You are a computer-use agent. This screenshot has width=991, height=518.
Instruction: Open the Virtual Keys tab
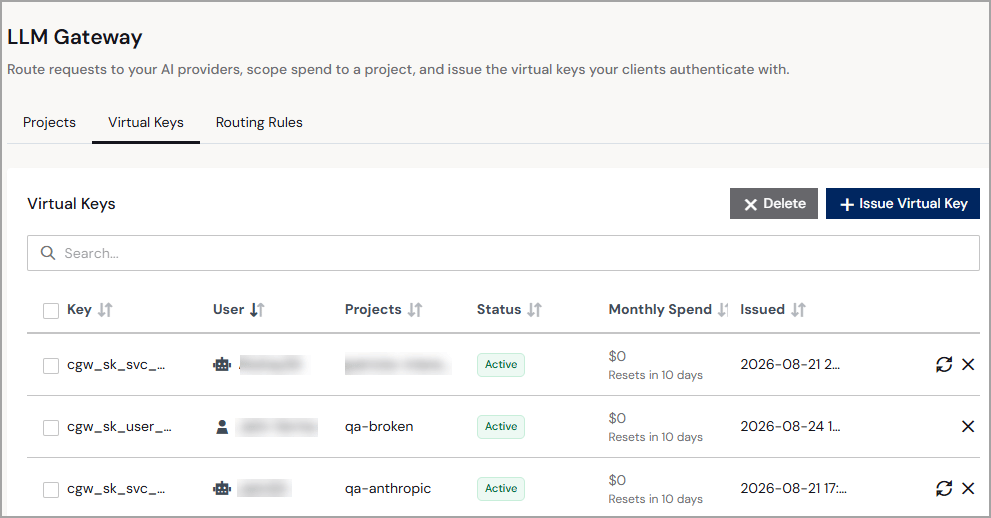click(x=146, y=123)
